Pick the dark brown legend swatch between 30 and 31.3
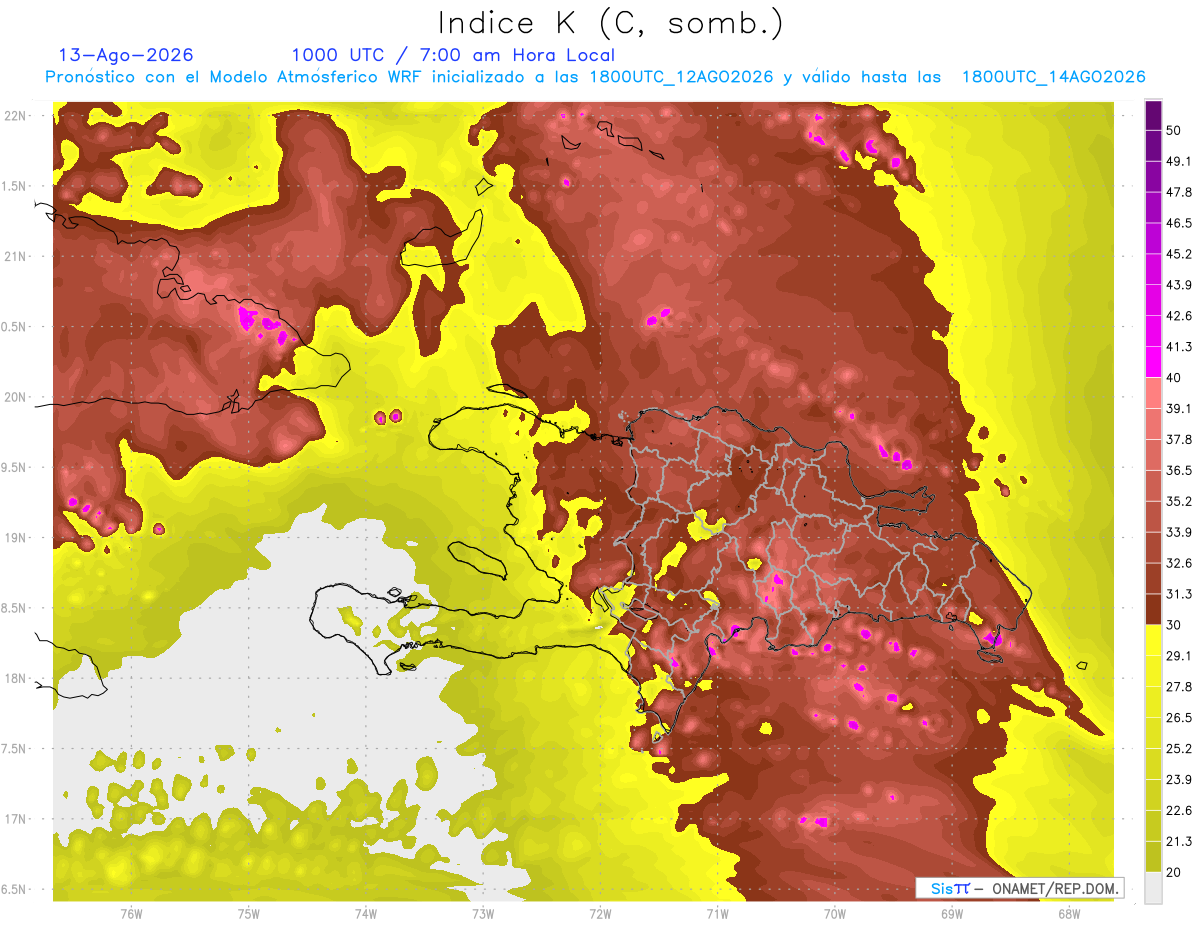Image resolution: width=1200 pixels, height=927 pixels. point(1153,609)
